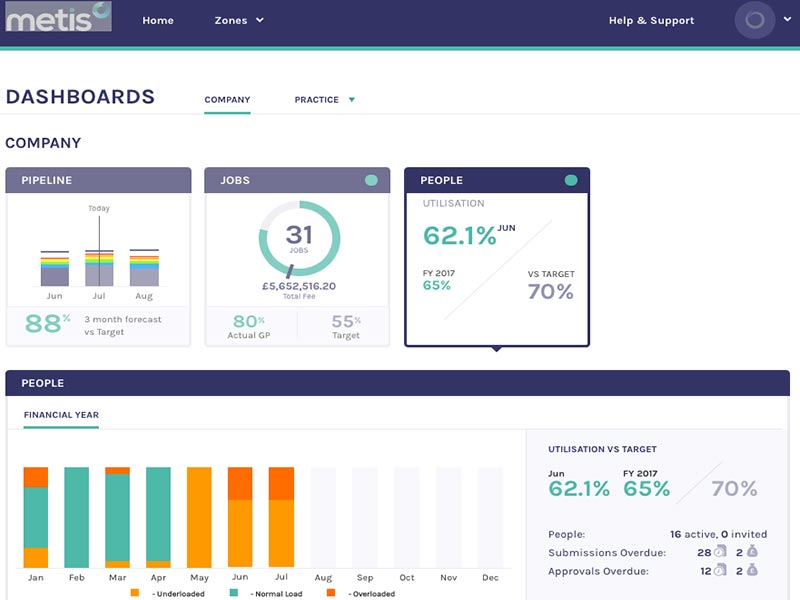Click the 31 Jobs donut chart
The image size is (800, 600).
click(x=297, y=240)
